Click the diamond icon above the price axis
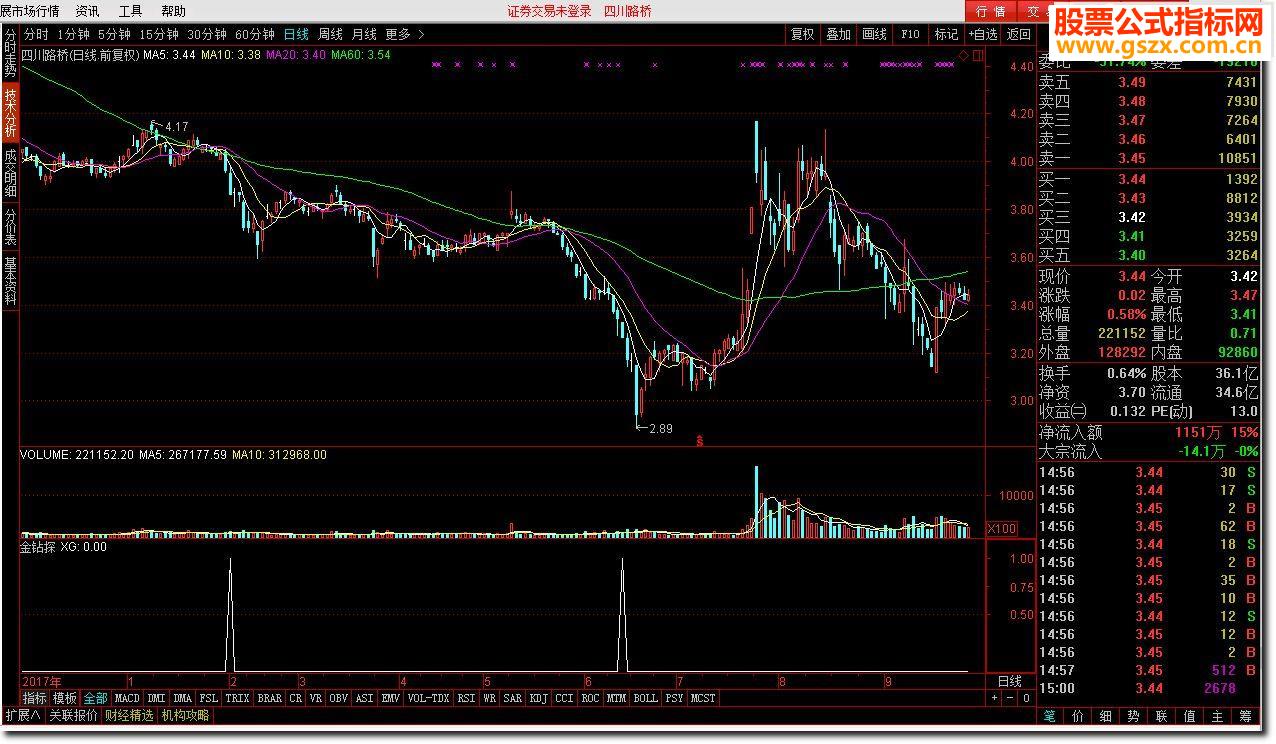This screenshot has width=1276, height=744. click(x=964, y=54)
